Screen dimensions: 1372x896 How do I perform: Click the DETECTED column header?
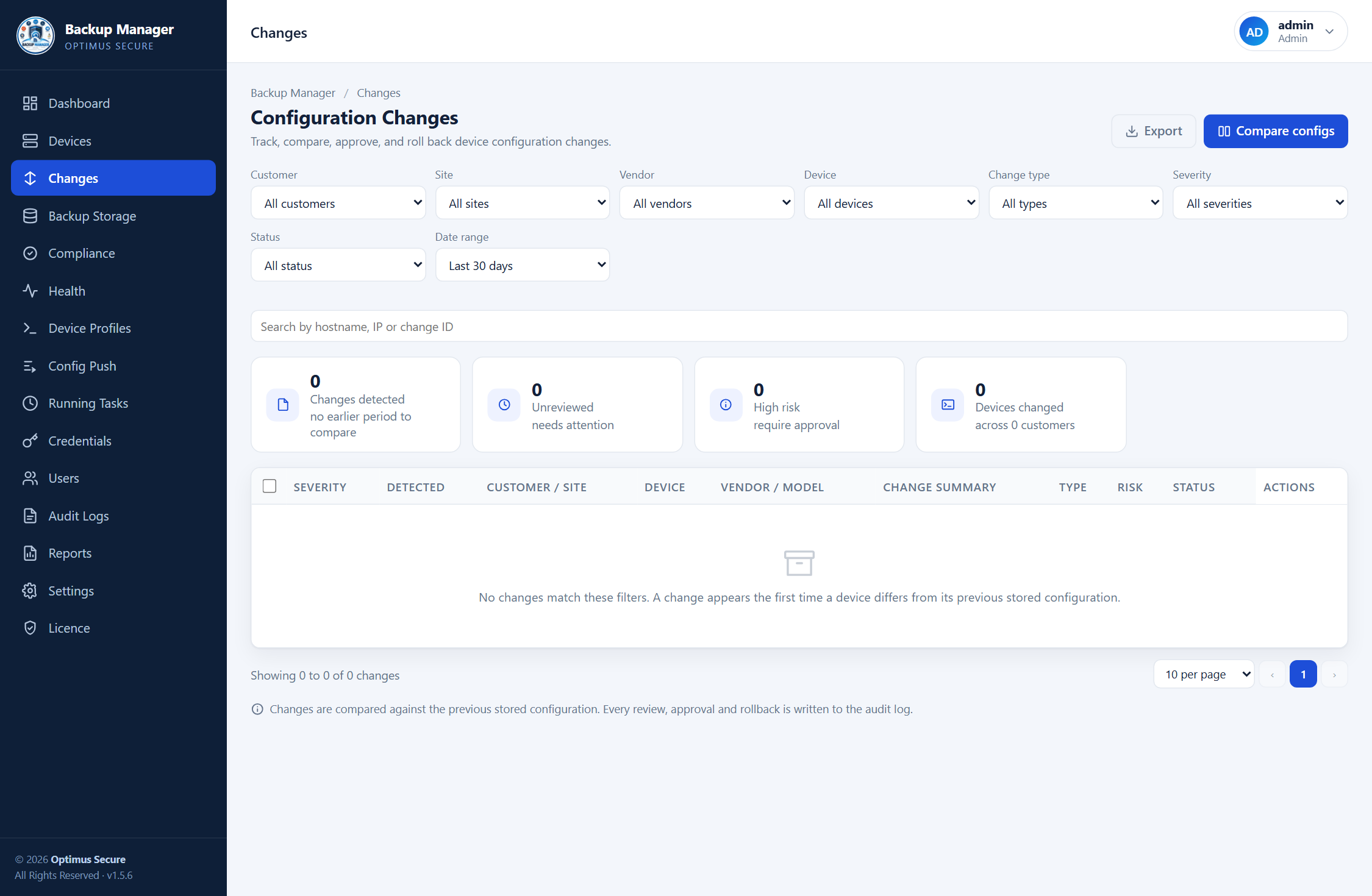(415, 487)
